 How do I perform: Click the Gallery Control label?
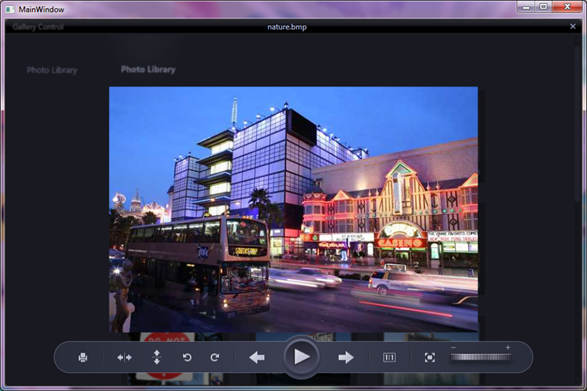(38, 27)
